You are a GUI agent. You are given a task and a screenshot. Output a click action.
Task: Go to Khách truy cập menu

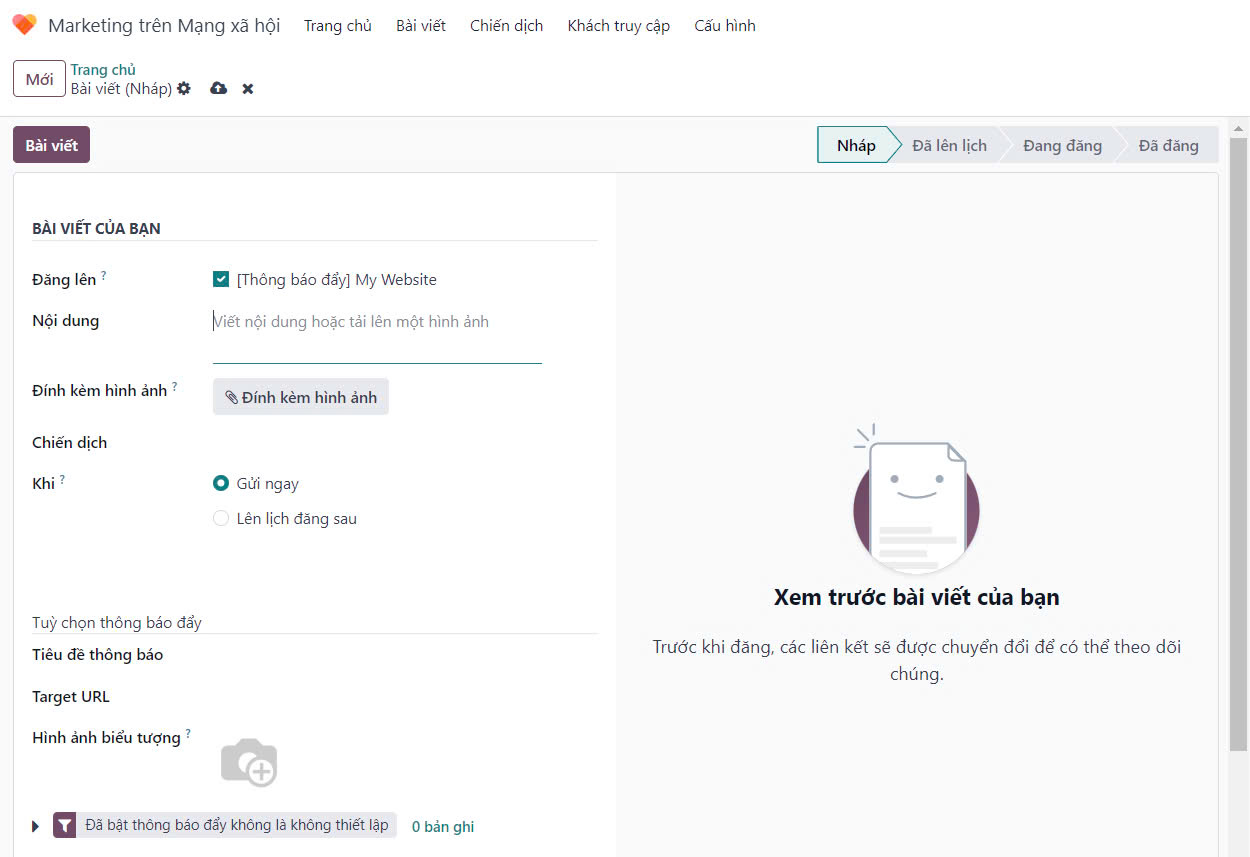(618, 26)
